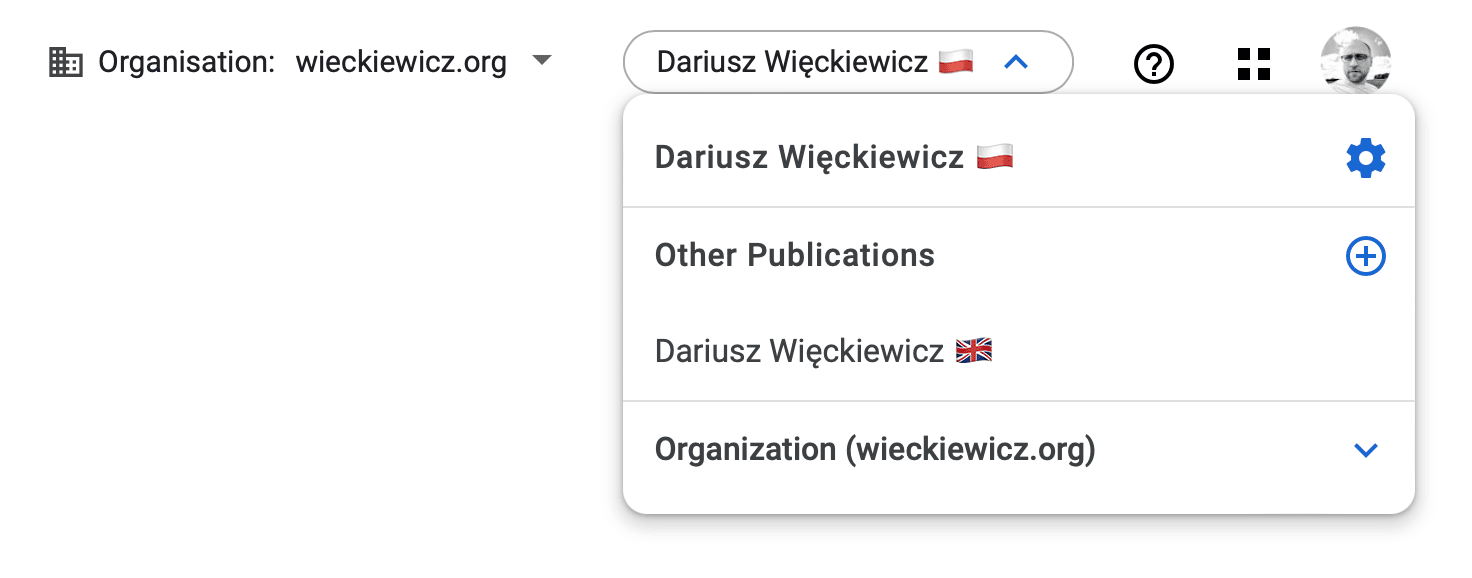The width and height of the screenshot is (1472, 578).
Task: Open the Google apps grid icon
Action: (1254, 64)
